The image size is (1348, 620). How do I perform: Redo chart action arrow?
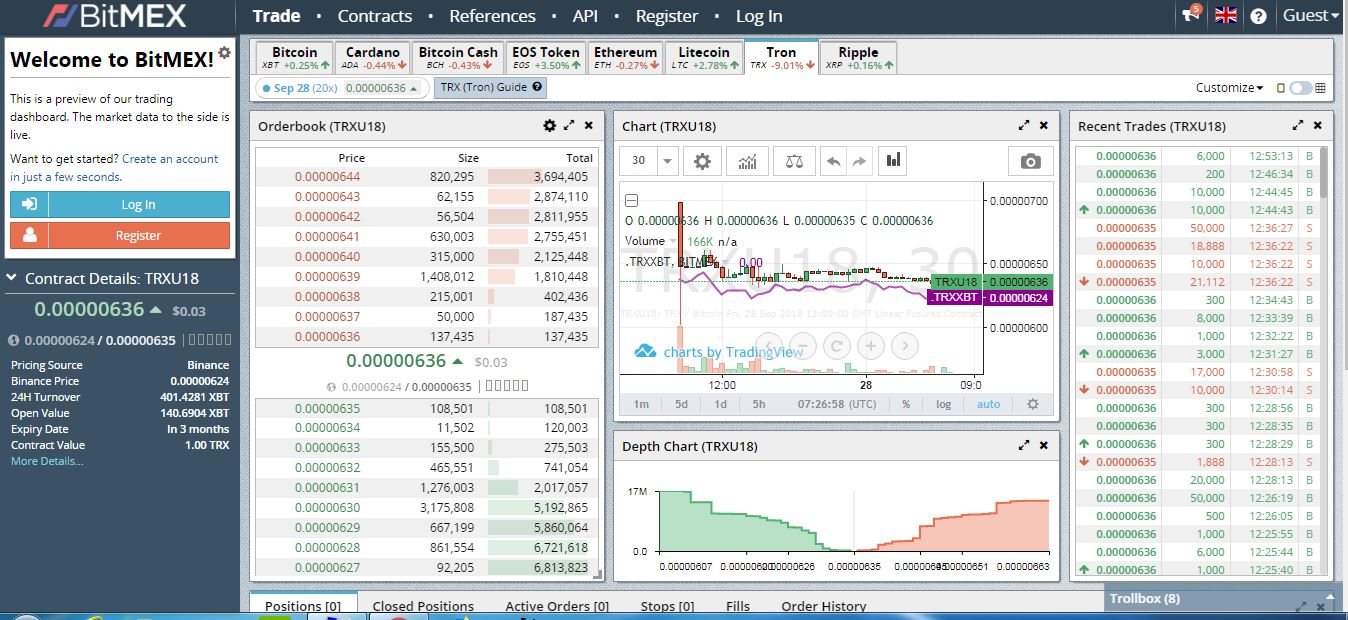tap(860, 161)
